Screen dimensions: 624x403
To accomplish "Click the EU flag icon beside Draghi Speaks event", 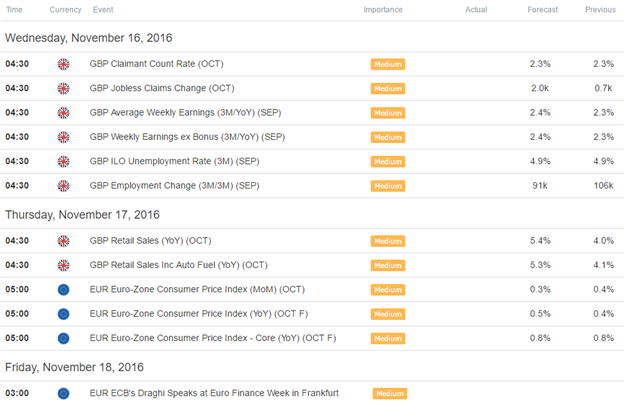I will (x=63, y=393).
